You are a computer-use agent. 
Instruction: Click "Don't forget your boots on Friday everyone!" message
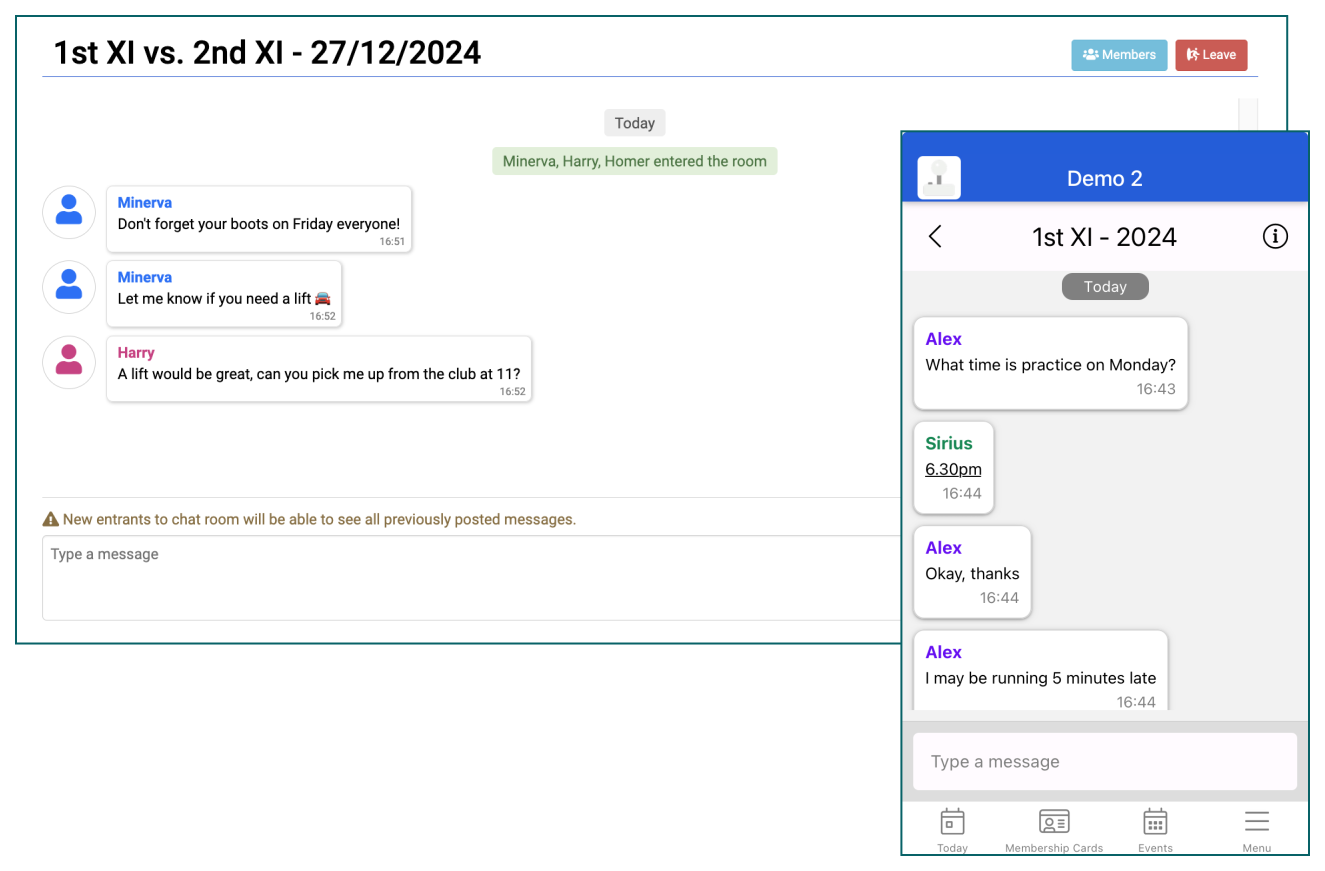click(x=259, y=219)
